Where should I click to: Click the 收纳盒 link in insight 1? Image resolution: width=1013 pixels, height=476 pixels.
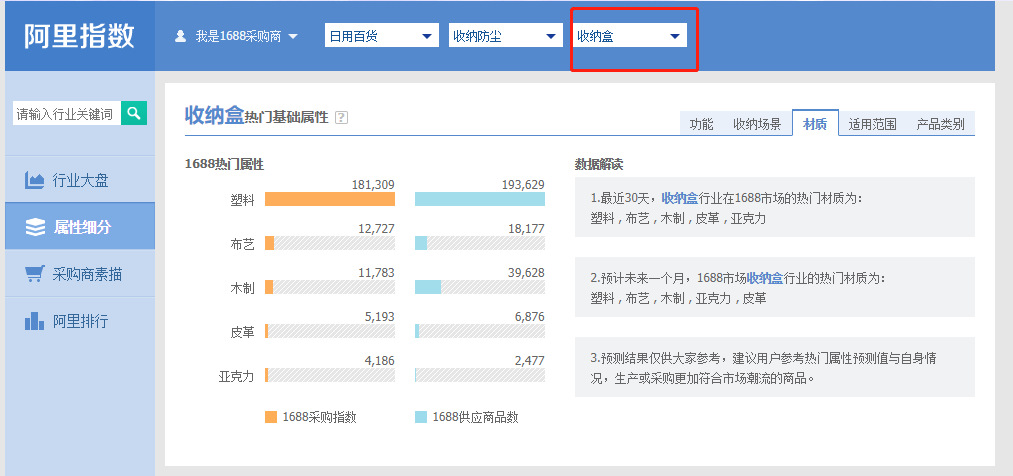(680, 198)
